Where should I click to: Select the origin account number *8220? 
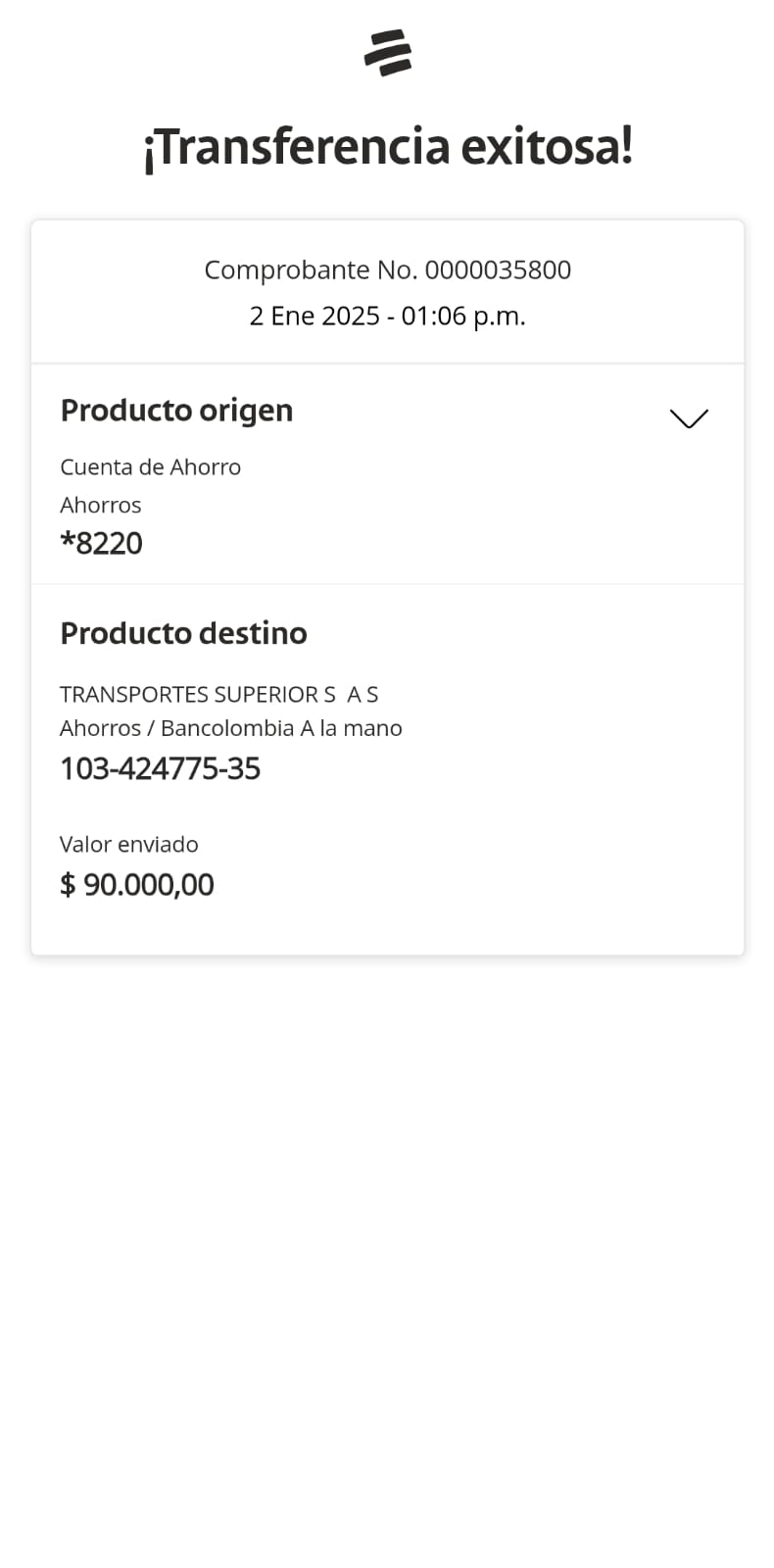[x=101, y=544]
